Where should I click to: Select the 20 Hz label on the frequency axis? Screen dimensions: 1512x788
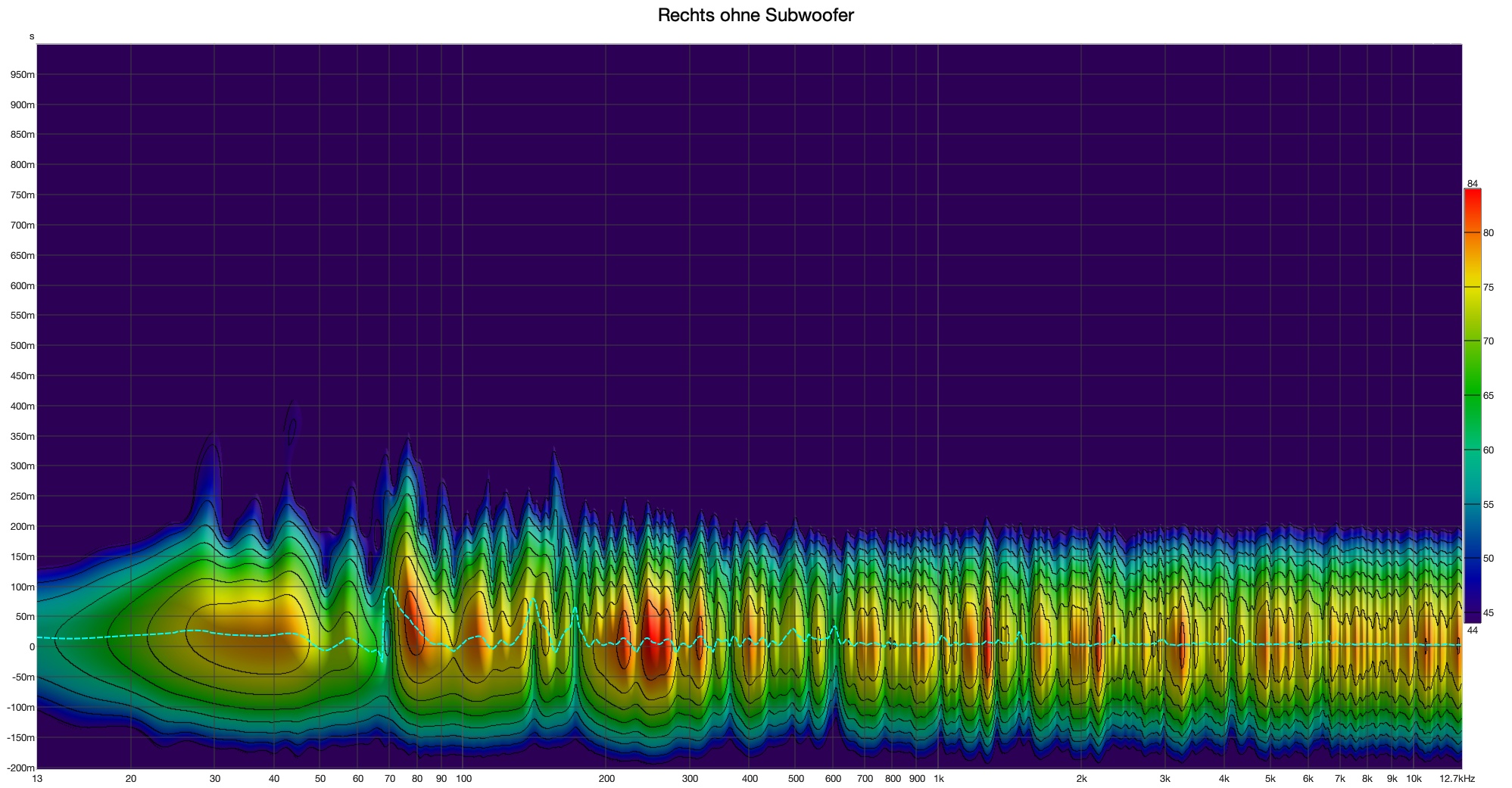[x=131, y=779]
